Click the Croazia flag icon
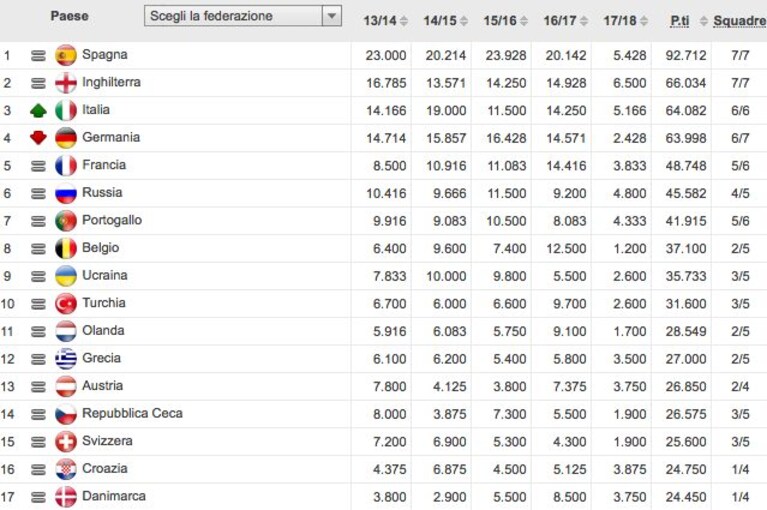Screen dimensions: 767x510 click(66, 469)
